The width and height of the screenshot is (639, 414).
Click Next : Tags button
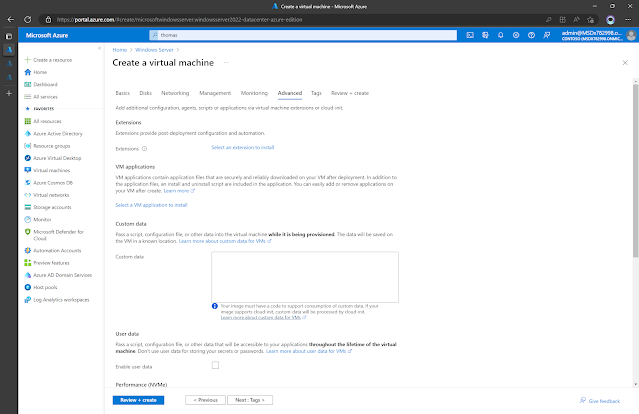click(250, 400)
